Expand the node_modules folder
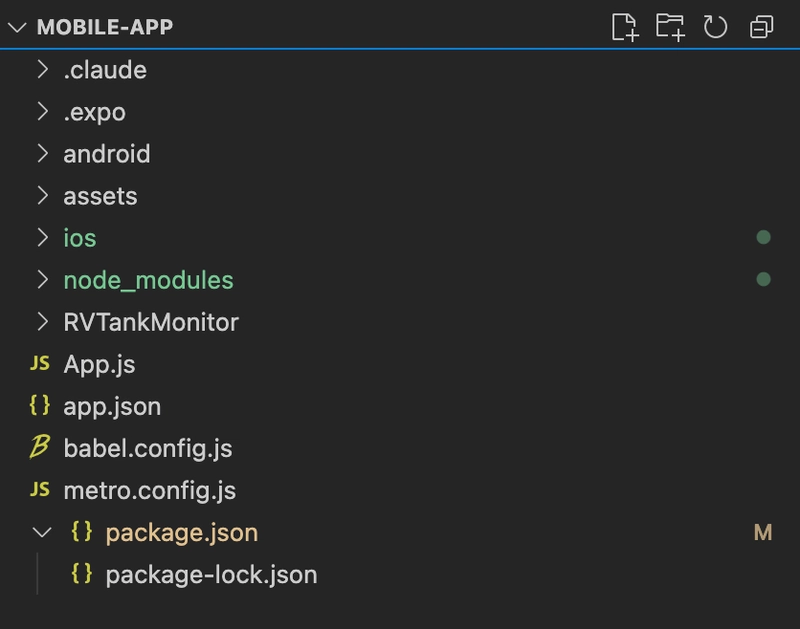Image resolution: width=800 pixels, height=629 pixels. (148, 280)
